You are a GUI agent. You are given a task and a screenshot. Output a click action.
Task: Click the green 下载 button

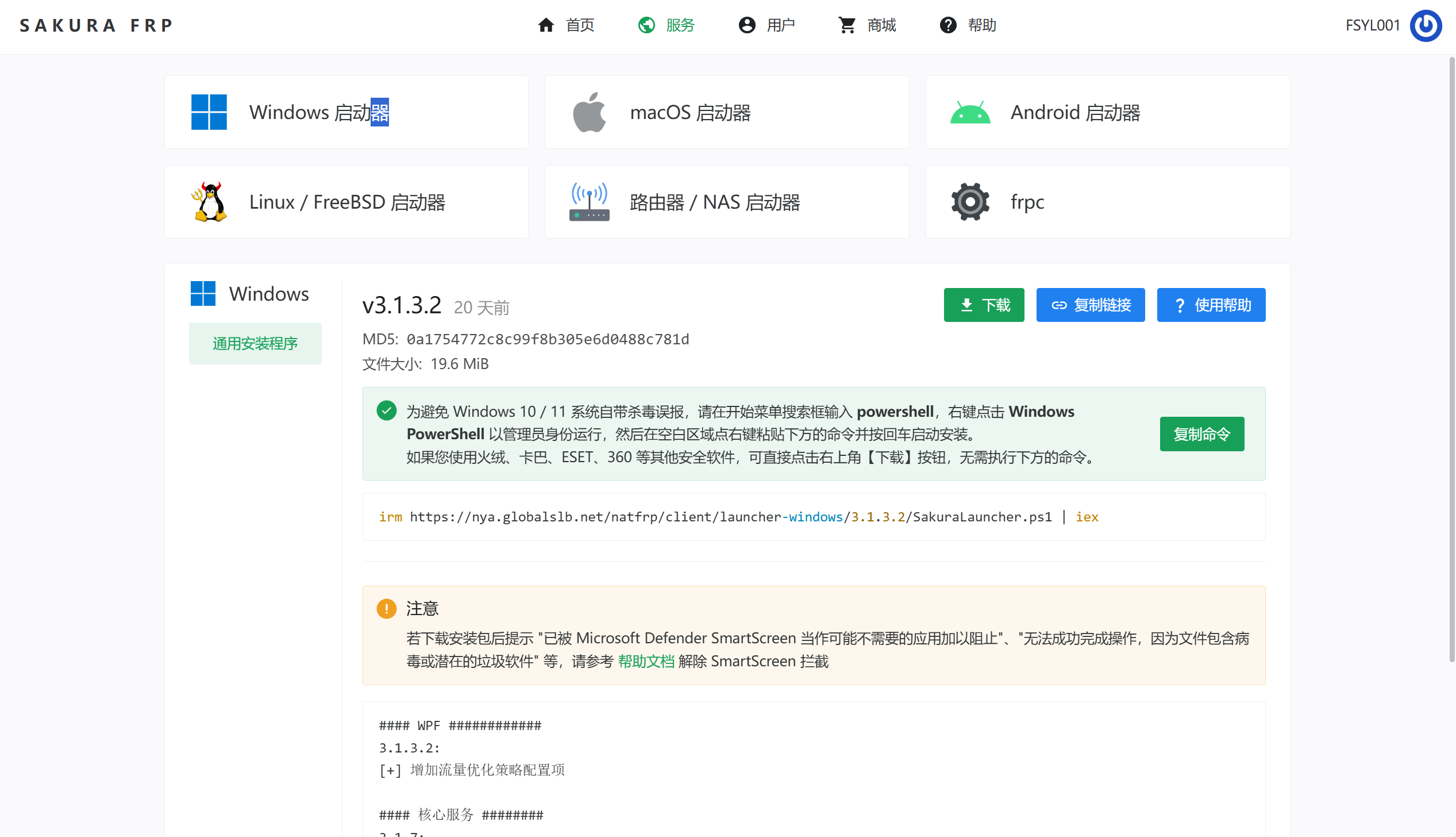(x=984, y=305)
